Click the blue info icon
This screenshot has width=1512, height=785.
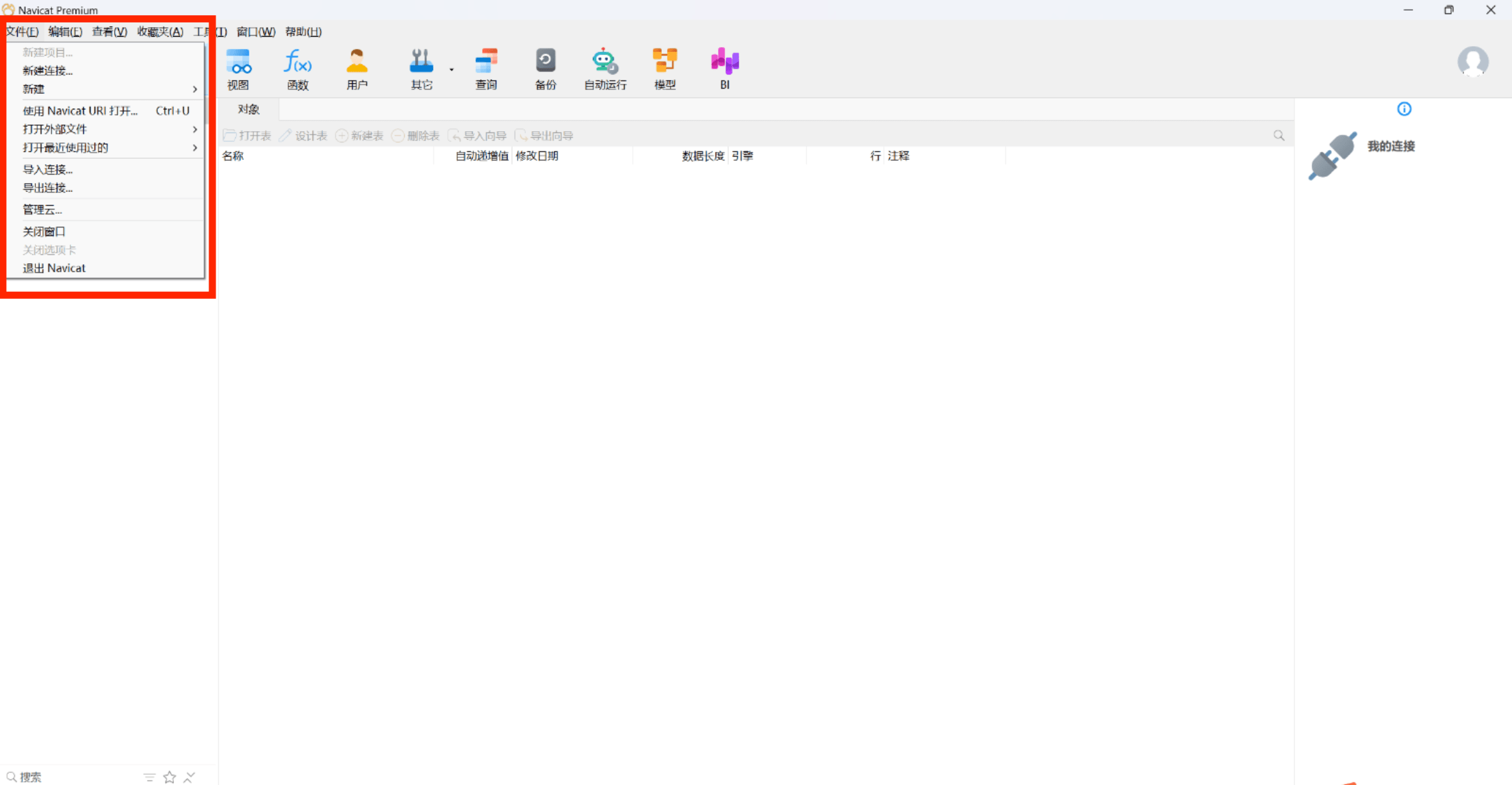click(x=1404, y=109)
